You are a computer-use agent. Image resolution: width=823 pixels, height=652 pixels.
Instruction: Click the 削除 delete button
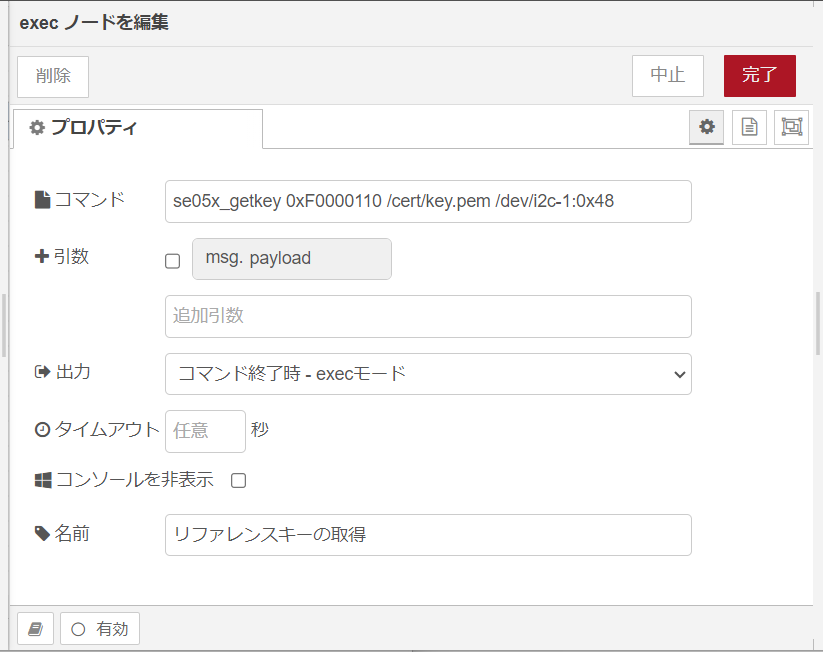(53, 77)
